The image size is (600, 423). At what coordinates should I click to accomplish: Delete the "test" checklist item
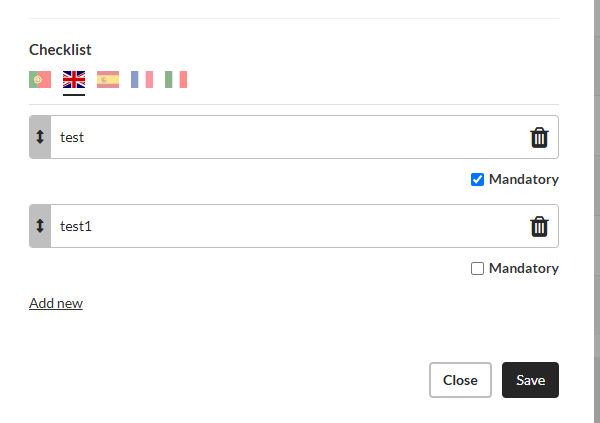coord(539,137)
